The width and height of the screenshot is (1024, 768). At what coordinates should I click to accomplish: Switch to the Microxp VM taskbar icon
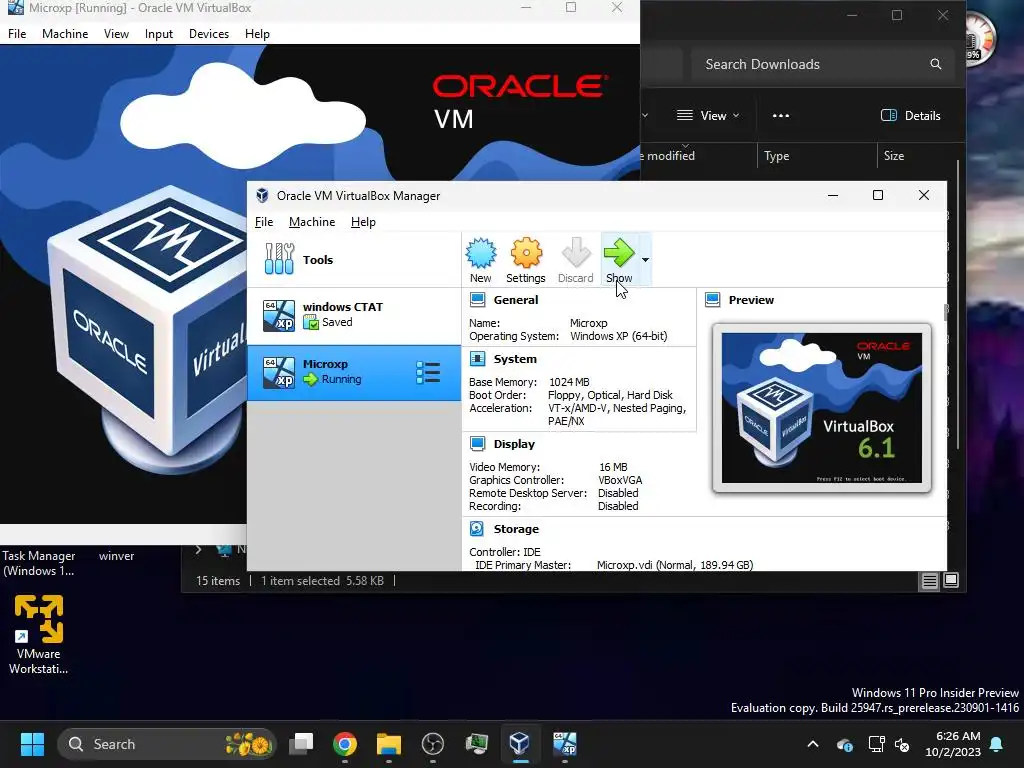coord(564,744)
